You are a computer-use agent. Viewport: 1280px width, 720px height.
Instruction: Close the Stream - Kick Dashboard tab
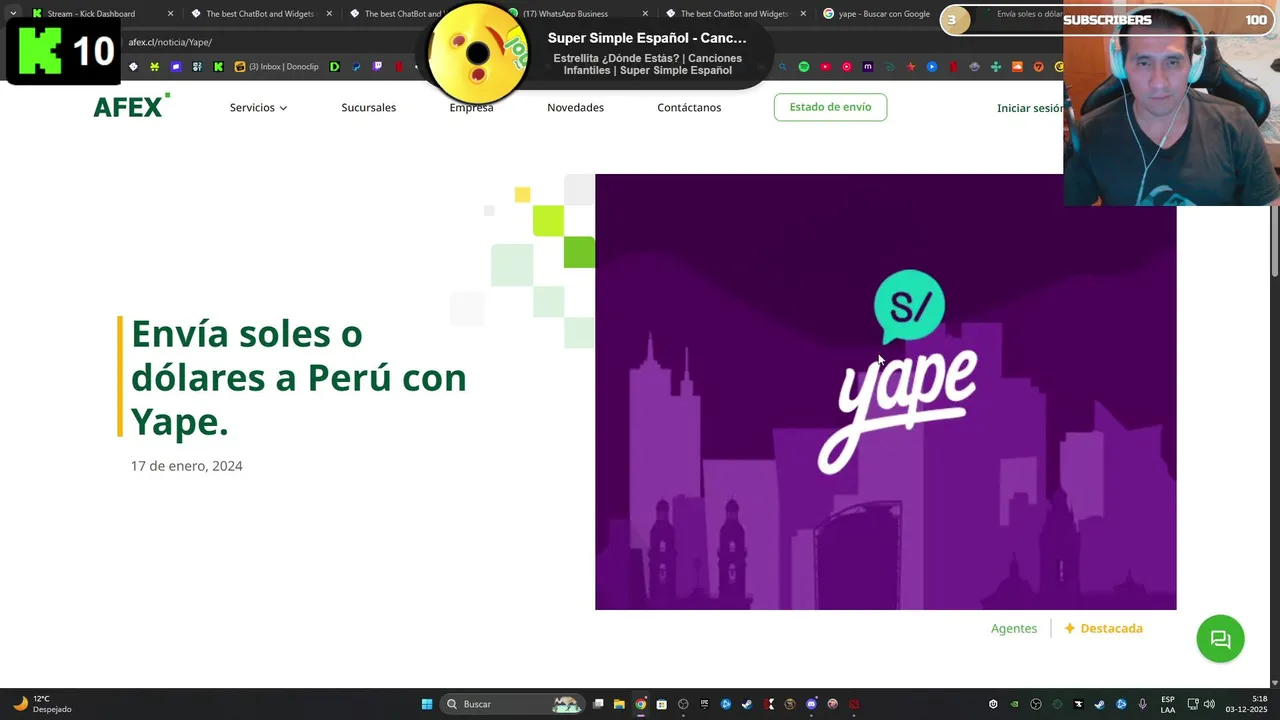point(170,14)
